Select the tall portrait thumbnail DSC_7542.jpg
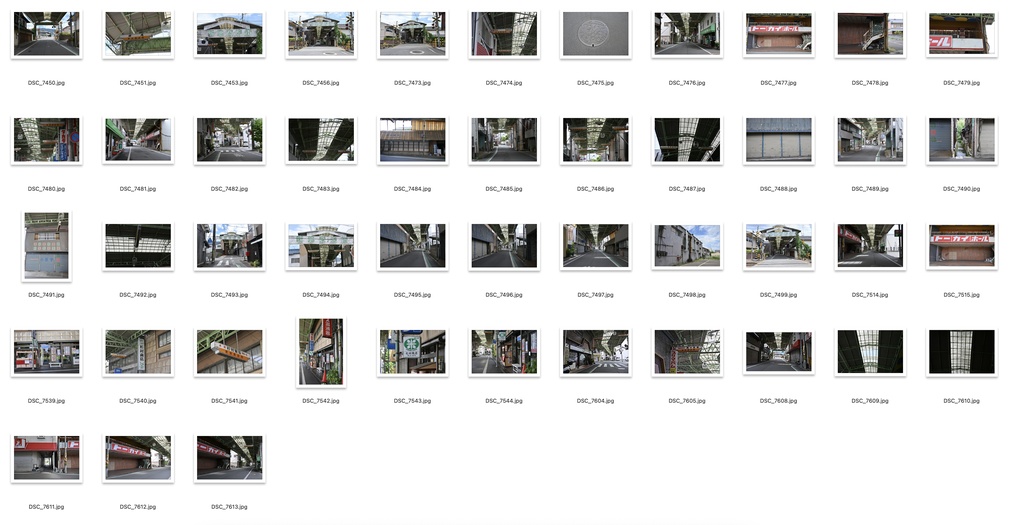The image size is (1024, 525). 321,352
